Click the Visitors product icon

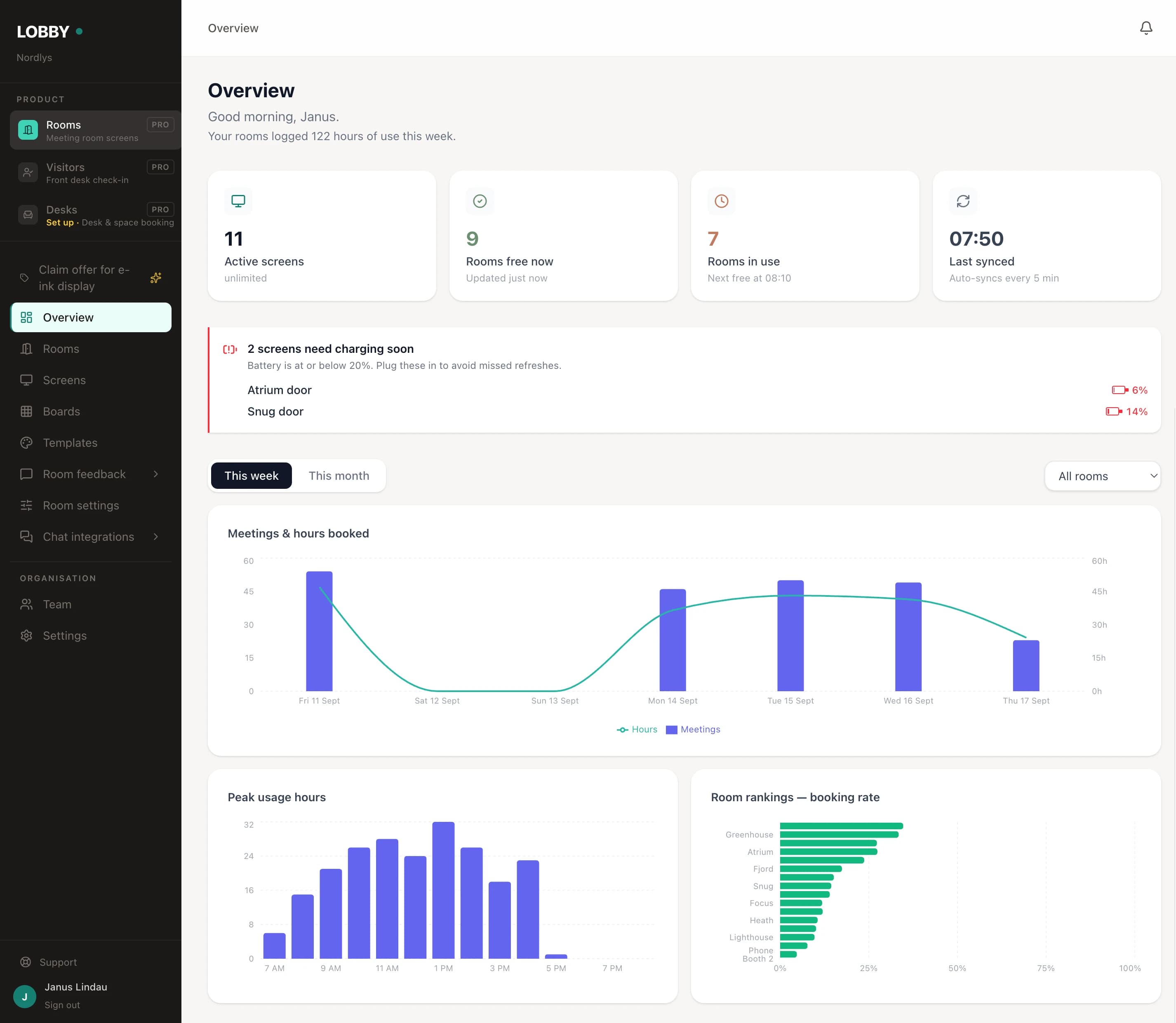[28, 172]
